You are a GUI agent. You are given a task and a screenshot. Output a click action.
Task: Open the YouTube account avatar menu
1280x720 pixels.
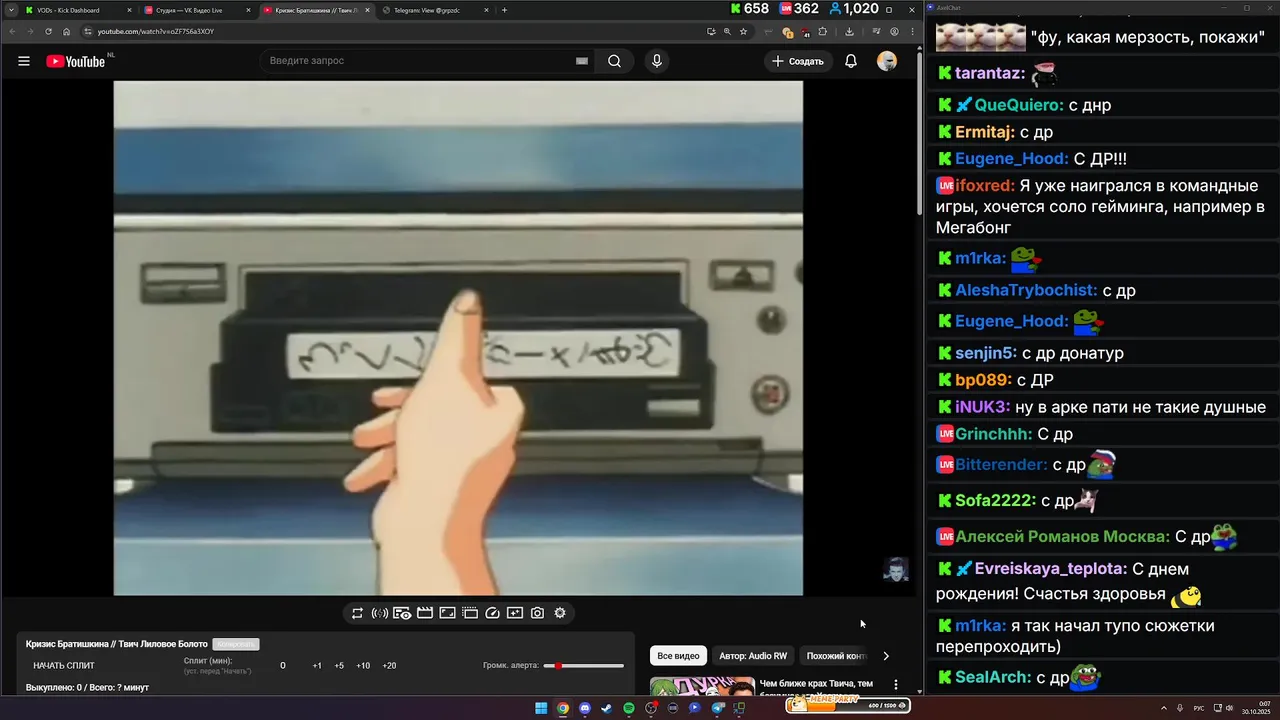pos(887,61)
